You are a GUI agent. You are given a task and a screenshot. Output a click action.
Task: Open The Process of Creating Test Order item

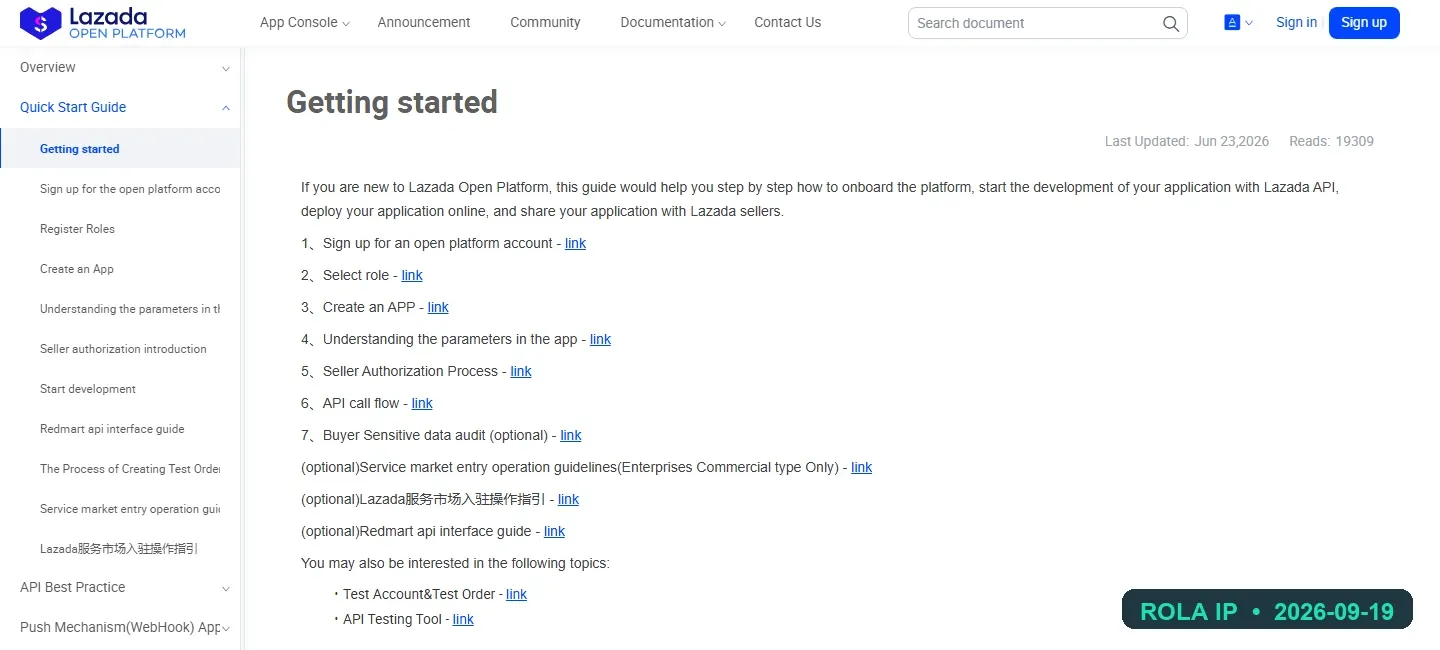point(130,469)
